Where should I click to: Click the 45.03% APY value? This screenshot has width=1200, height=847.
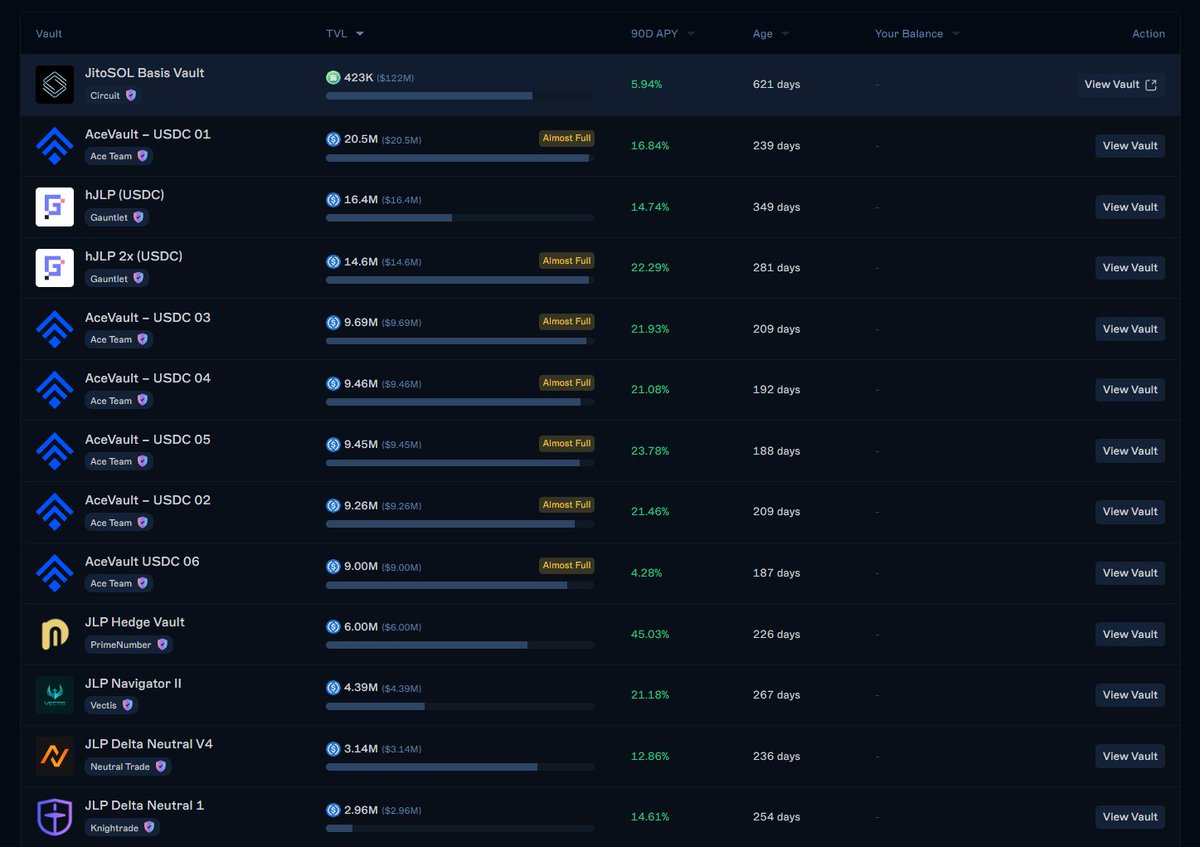point(650,634)
